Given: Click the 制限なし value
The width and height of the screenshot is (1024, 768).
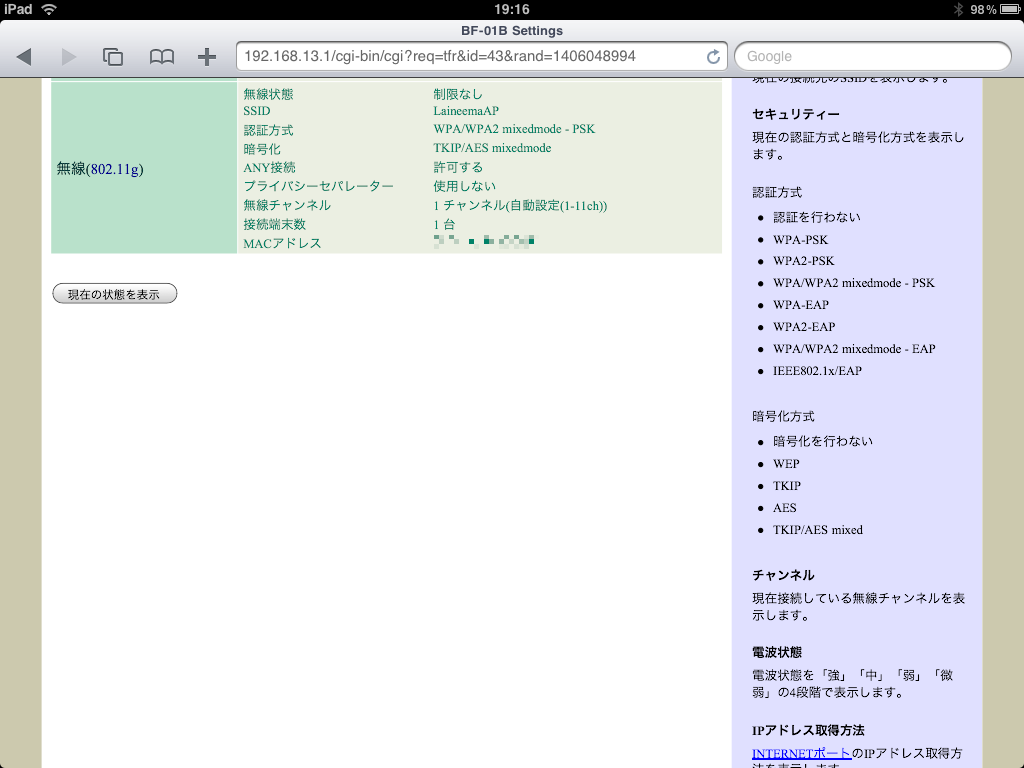Looking at the screenshot, I should tap(457, 93).
